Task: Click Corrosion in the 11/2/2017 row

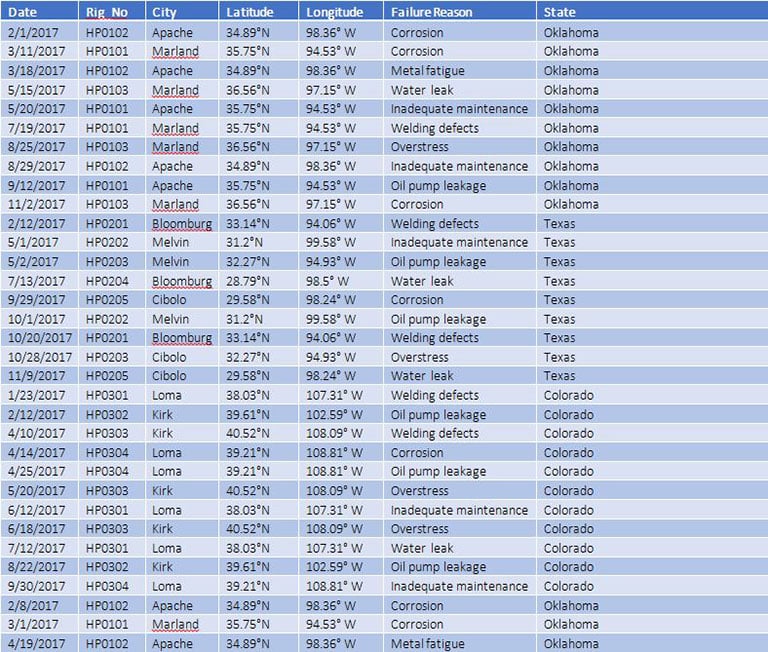Action: 417,204
